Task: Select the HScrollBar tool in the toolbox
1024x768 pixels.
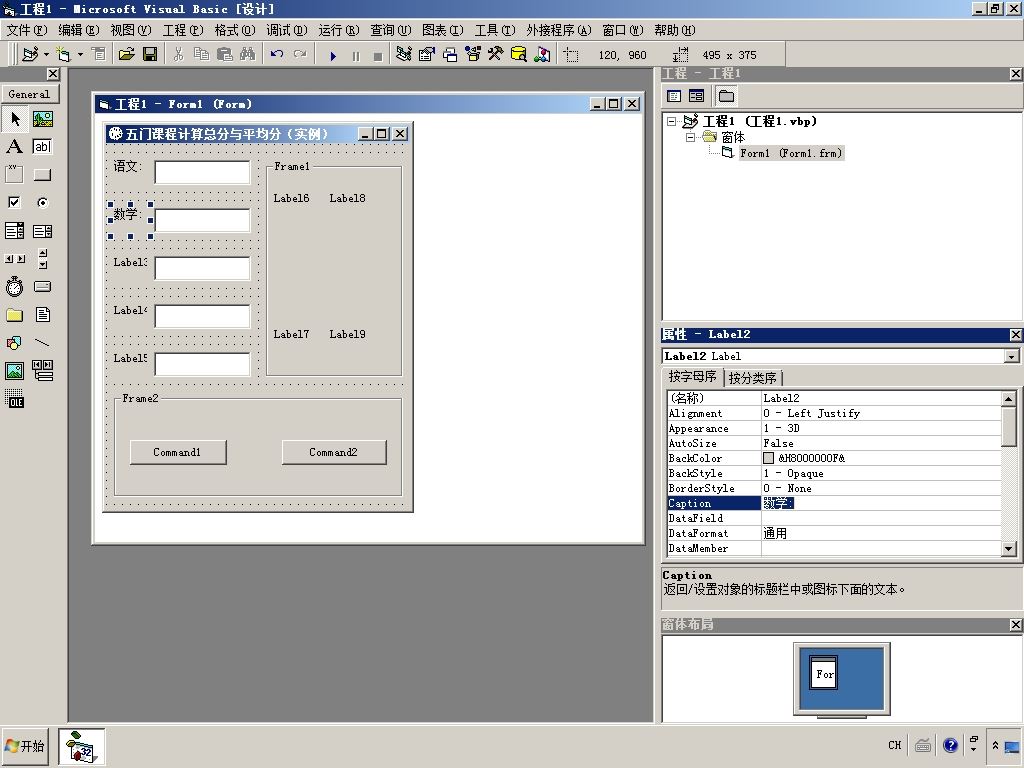Action: pos(14,259)
